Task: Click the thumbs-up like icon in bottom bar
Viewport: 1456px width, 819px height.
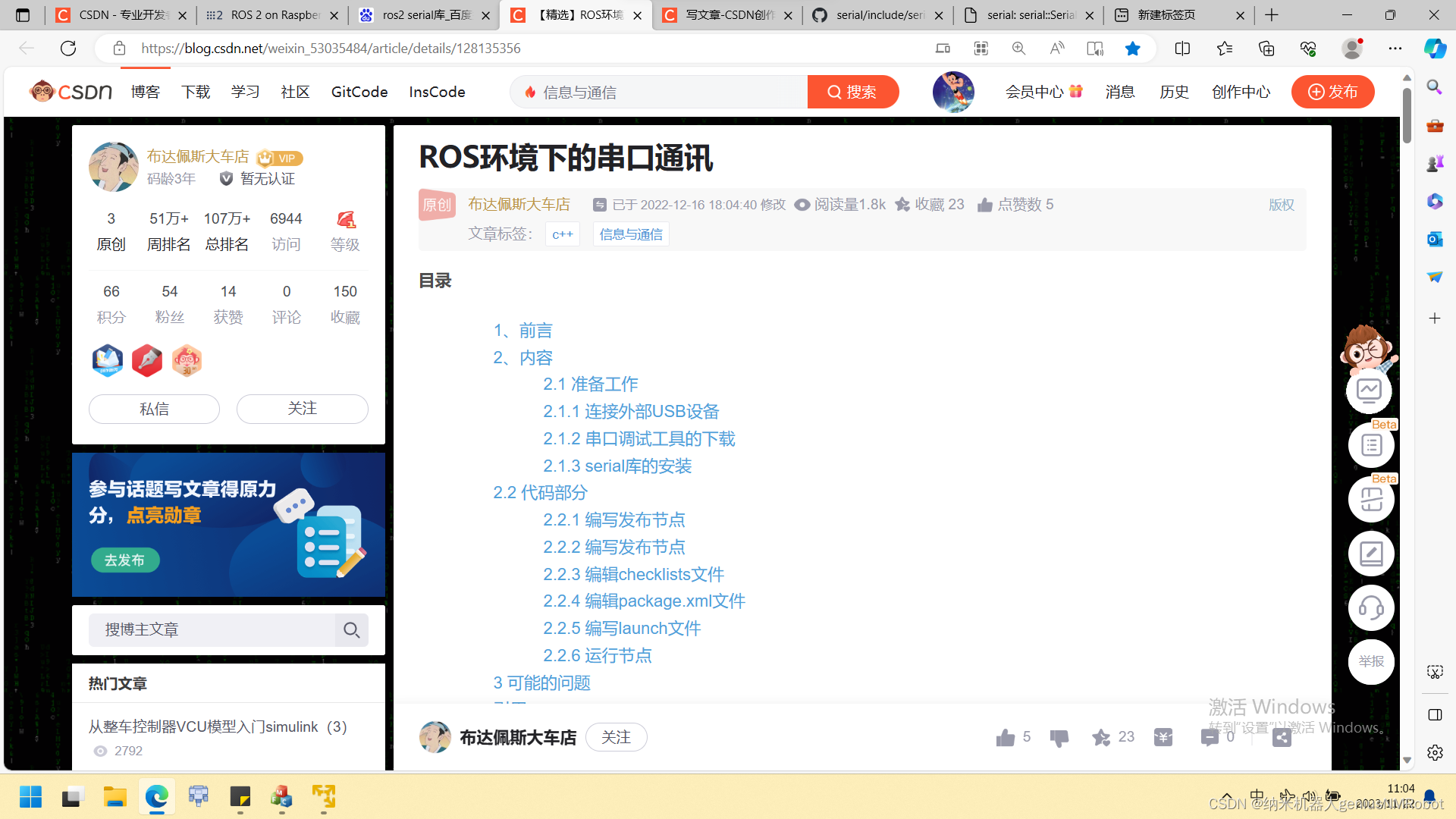Action: (1006, 737)
